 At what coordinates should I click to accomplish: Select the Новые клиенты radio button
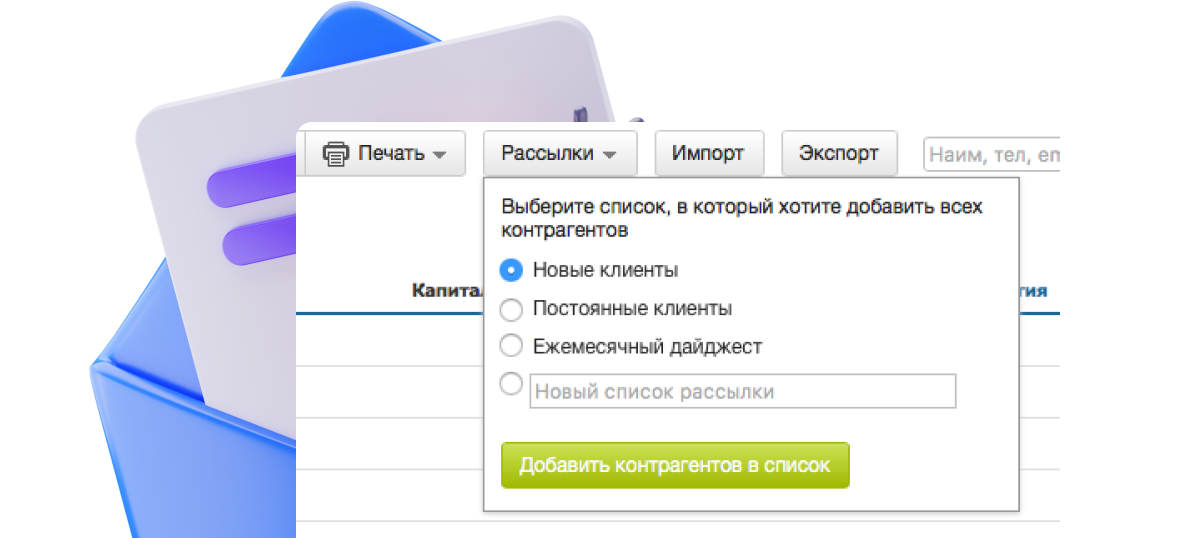(511, 270)
